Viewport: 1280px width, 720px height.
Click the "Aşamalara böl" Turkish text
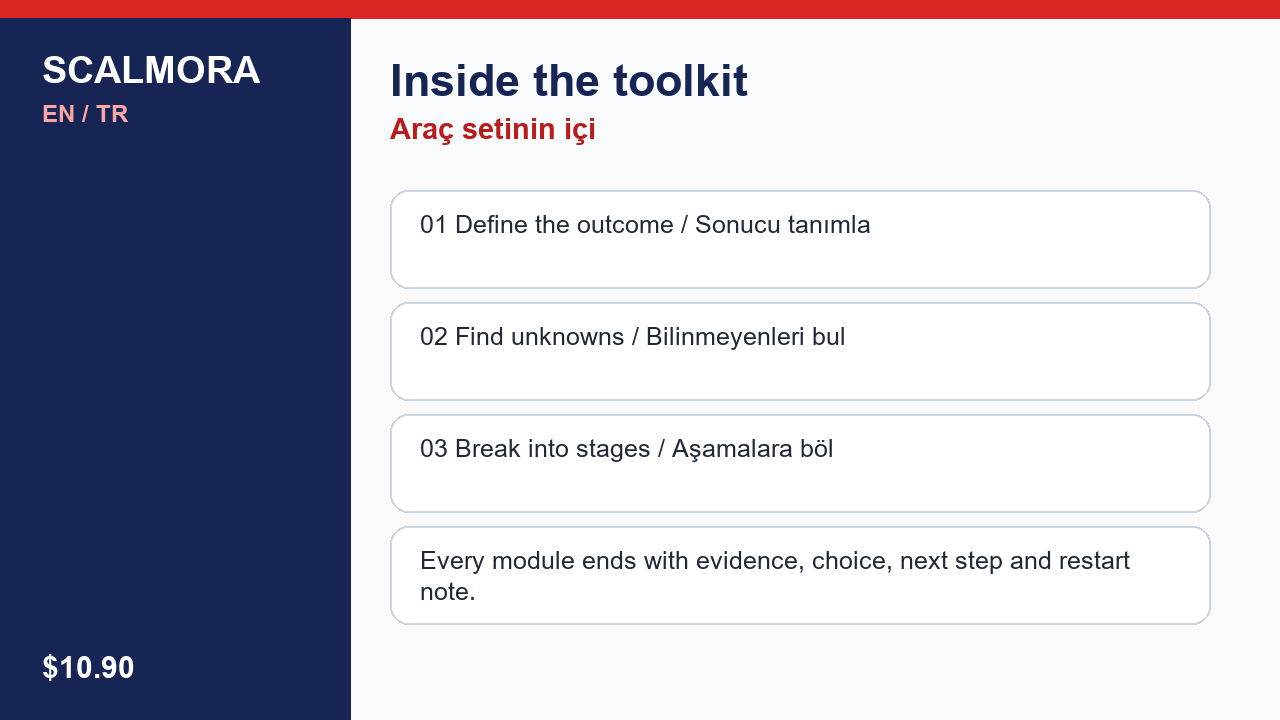coord(752,449)
